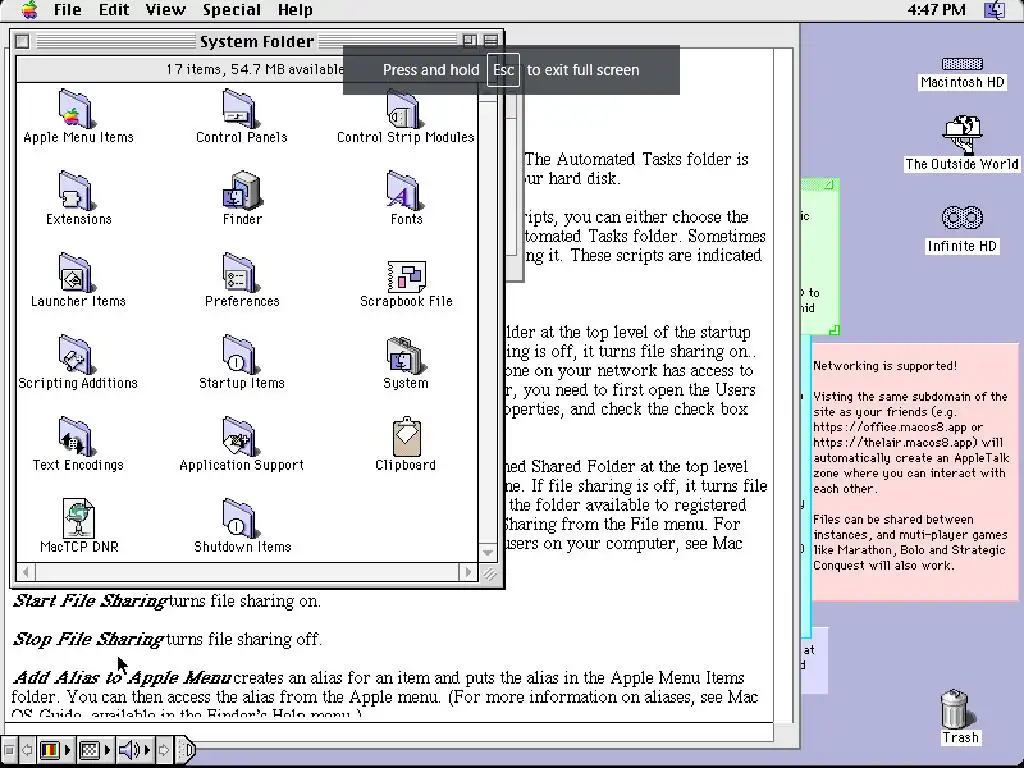Image resolution: width=1024 pixels, height=768 pixels.
Task: Open the Apple Menu Items folder
Action: point(76,109)
